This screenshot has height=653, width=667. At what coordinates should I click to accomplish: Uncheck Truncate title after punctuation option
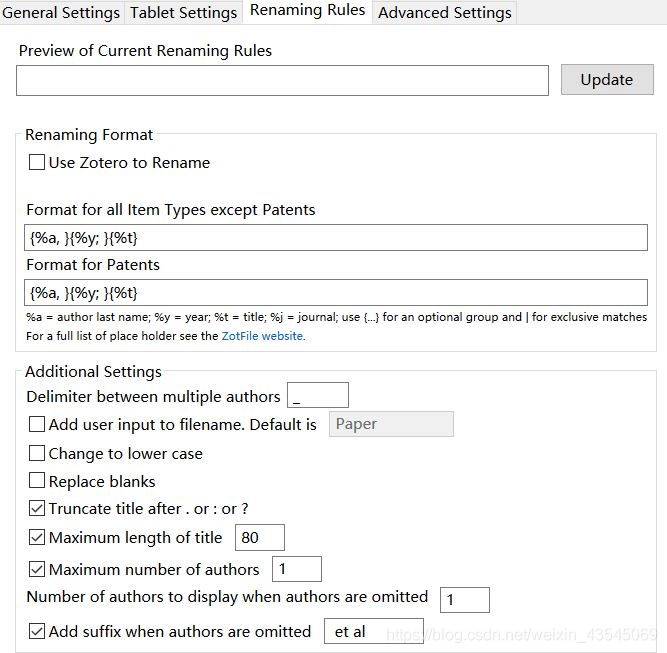(37, 508)
